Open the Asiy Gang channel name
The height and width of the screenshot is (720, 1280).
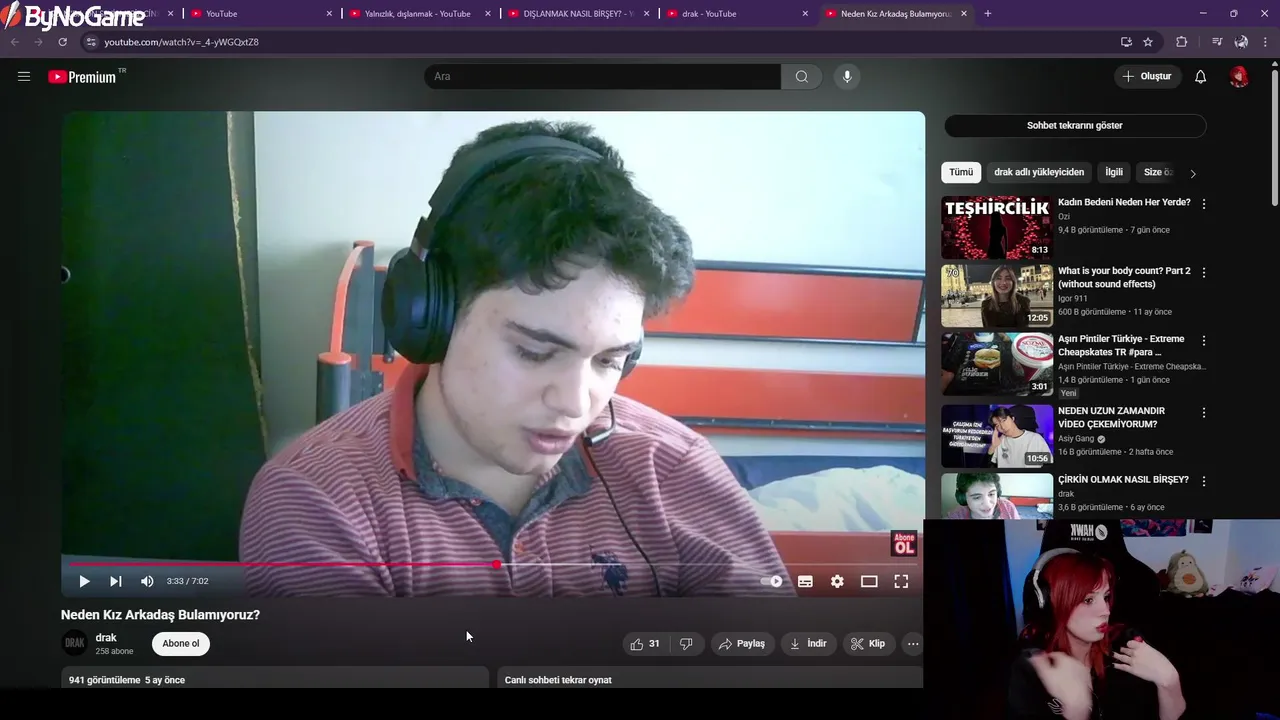pyautogui.click(x=1076, y=438)
